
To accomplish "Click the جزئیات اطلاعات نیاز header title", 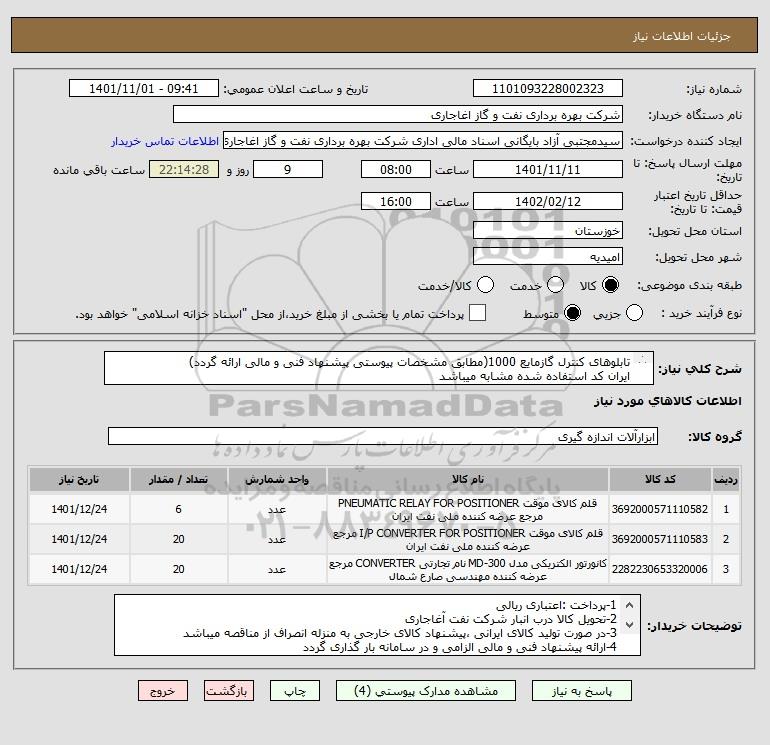I will coord(682,36).
